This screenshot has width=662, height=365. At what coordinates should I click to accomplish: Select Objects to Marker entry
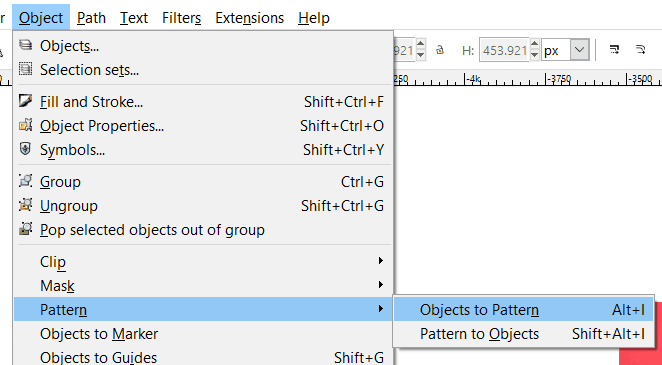[203, 334]
